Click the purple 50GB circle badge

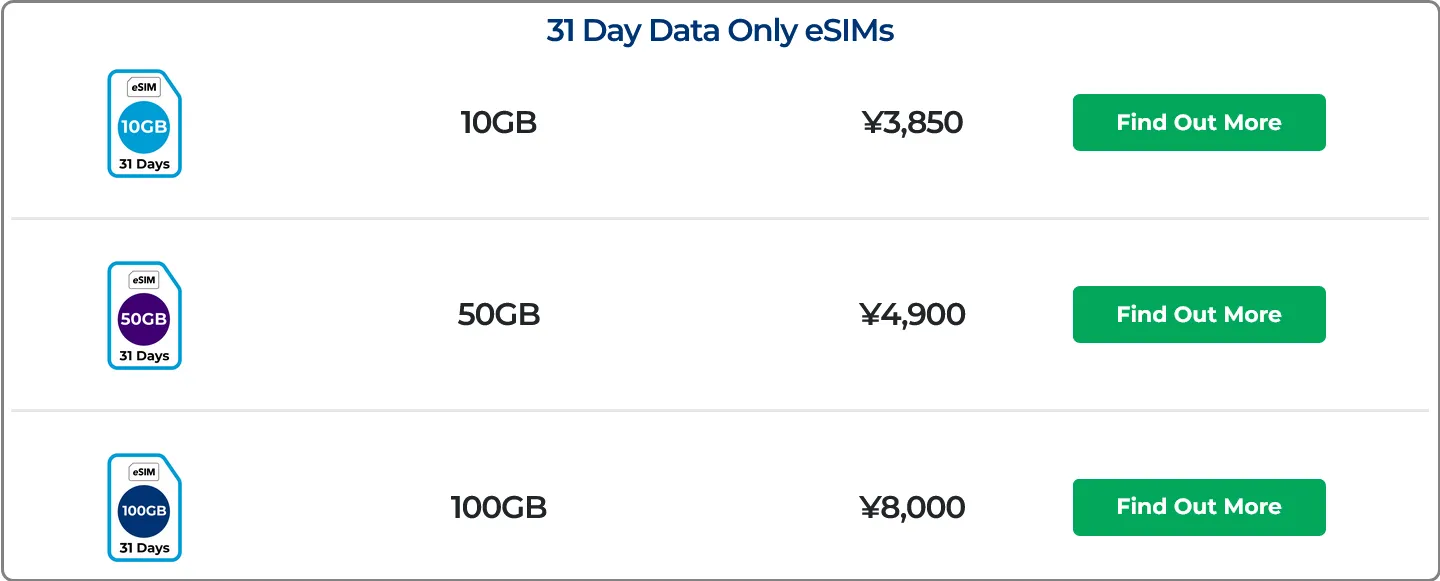(144, 319)
